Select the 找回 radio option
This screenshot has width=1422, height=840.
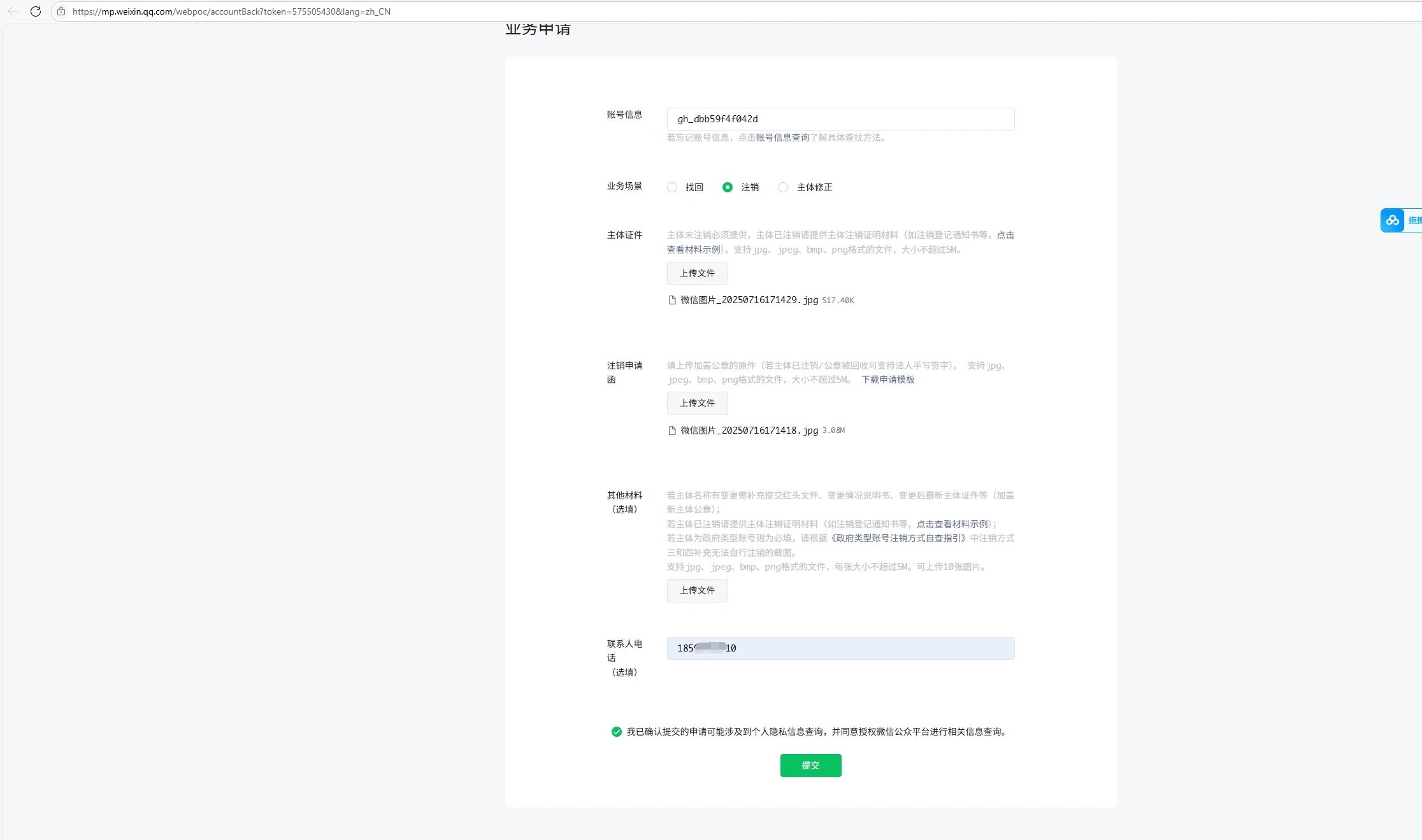[x=672, y=187]
